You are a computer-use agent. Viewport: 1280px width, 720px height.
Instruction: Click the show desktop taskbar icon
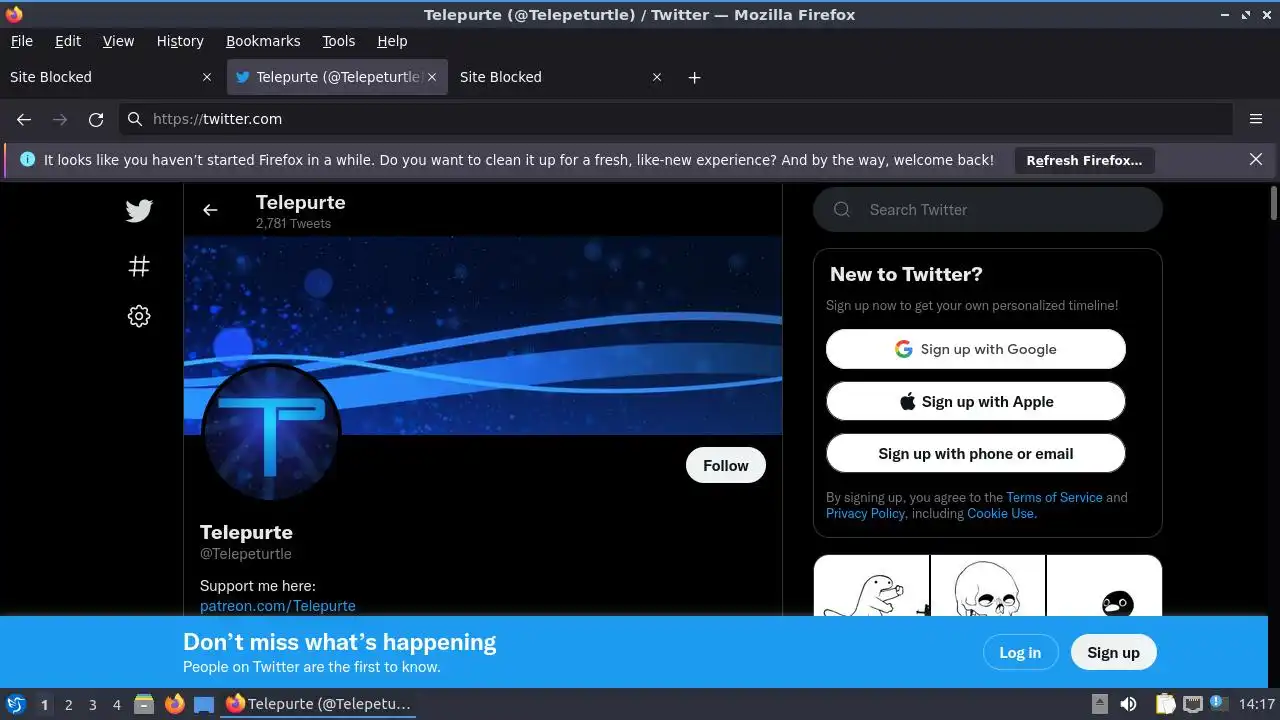tap(204, 704)
